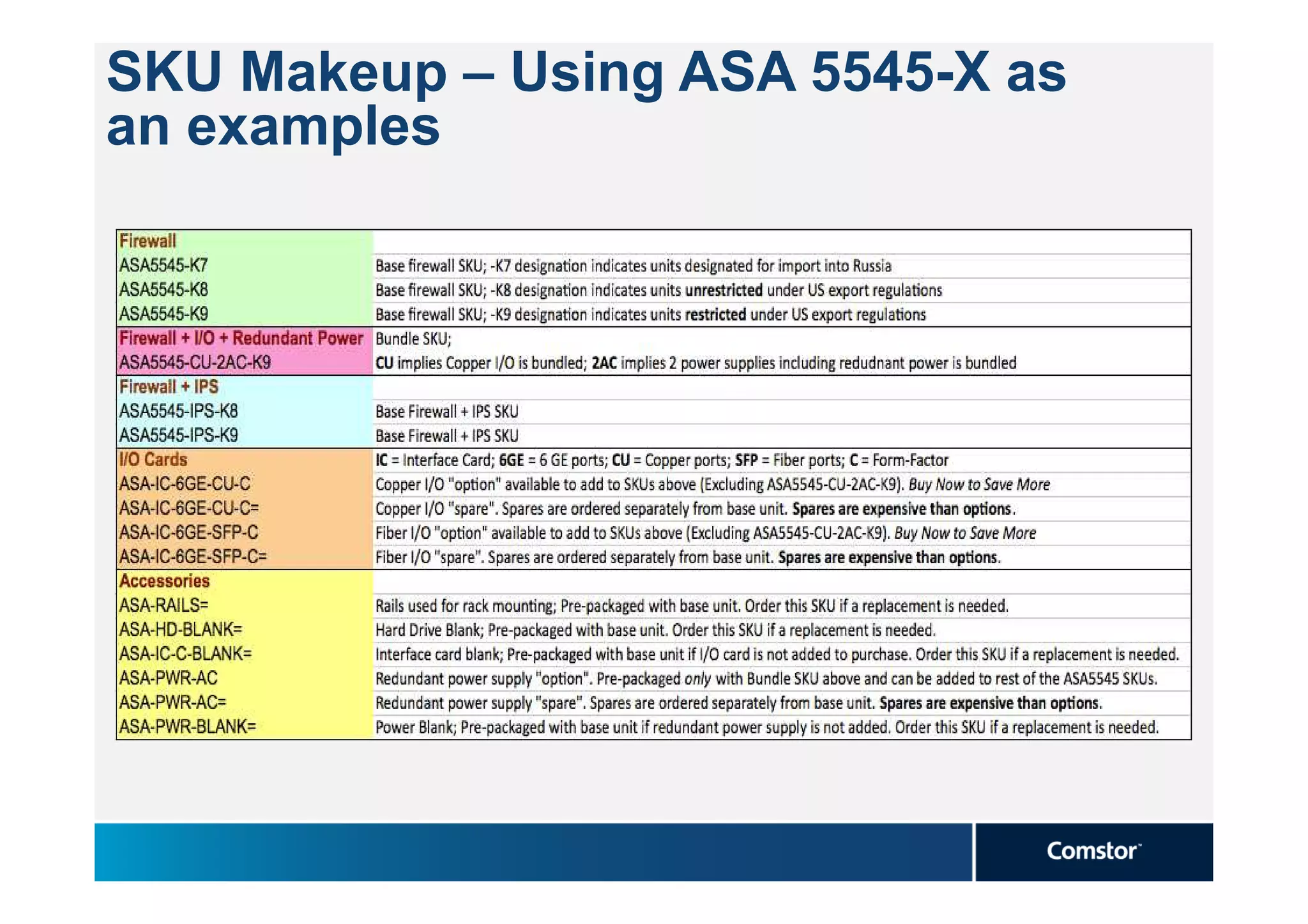Select the 'Hard Drive Blank' description
The height and width of the screenshot is (924, 1308).
click(656, 630)
